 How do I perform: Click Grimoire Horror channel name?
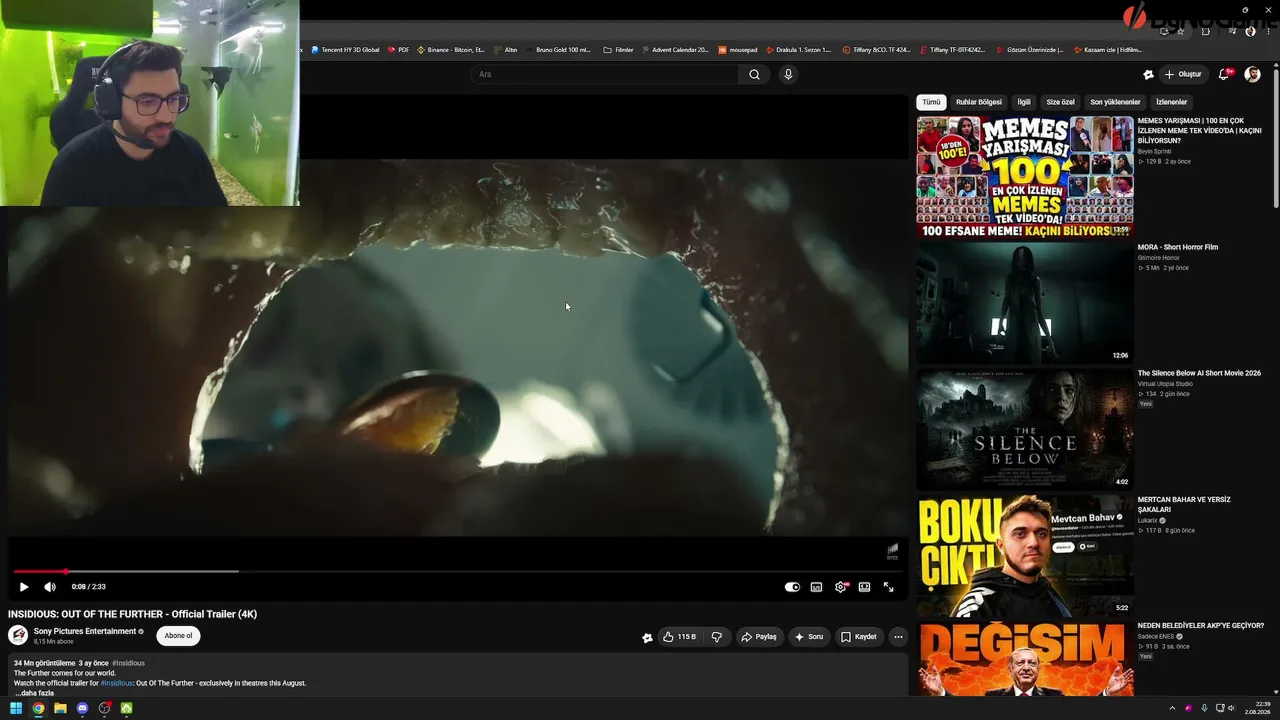coord(1159,258)
